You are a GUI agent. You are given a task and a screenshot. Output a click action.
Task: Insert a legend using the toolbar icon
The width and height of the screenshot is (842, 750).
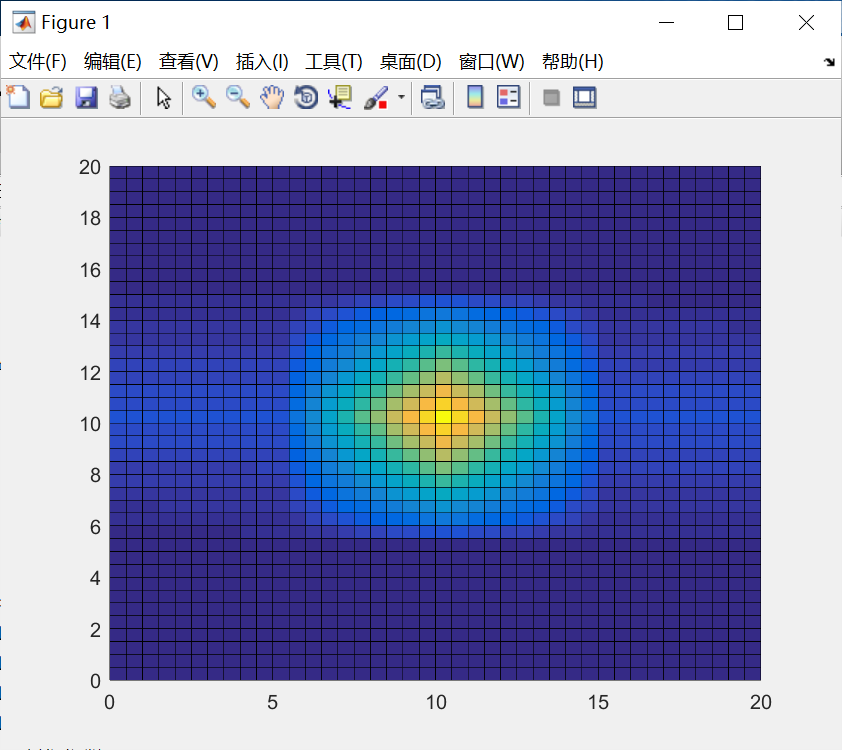pos(509,97)
